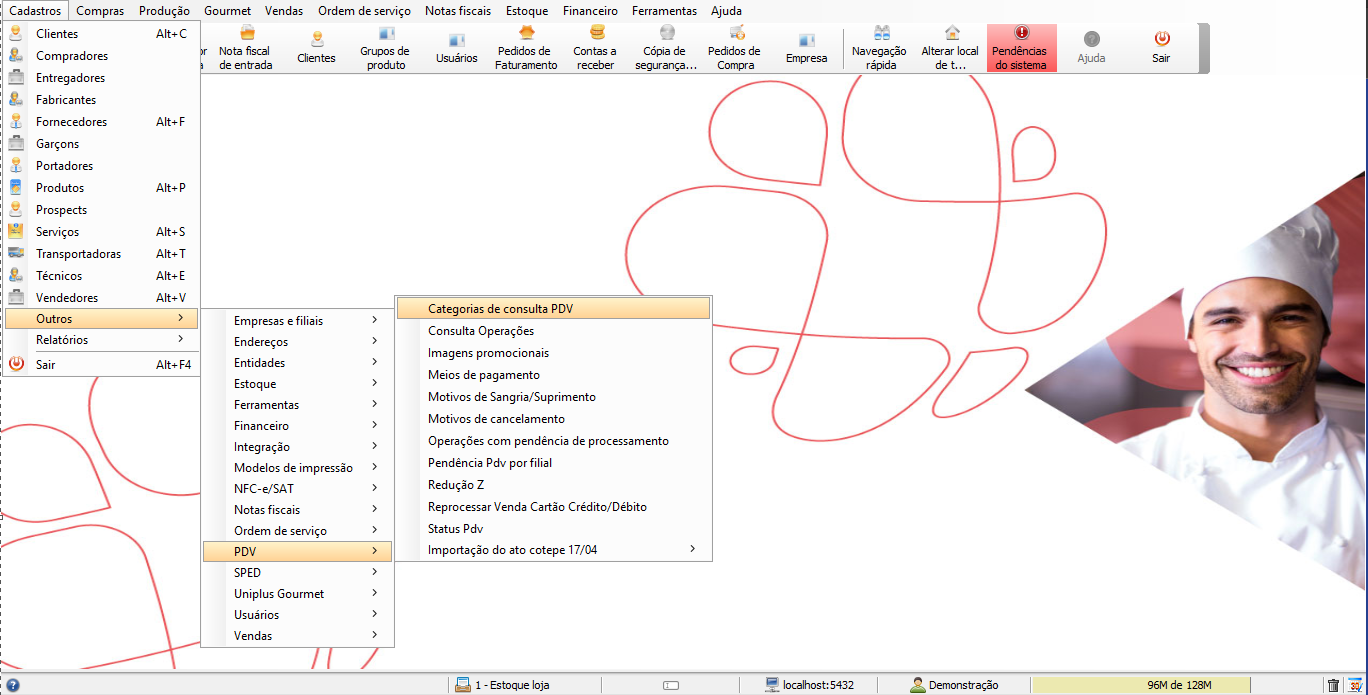1368x695 pixels.
Task: Expand Uniplus Gourmet submenu
Action: click(x=298, y=594)
